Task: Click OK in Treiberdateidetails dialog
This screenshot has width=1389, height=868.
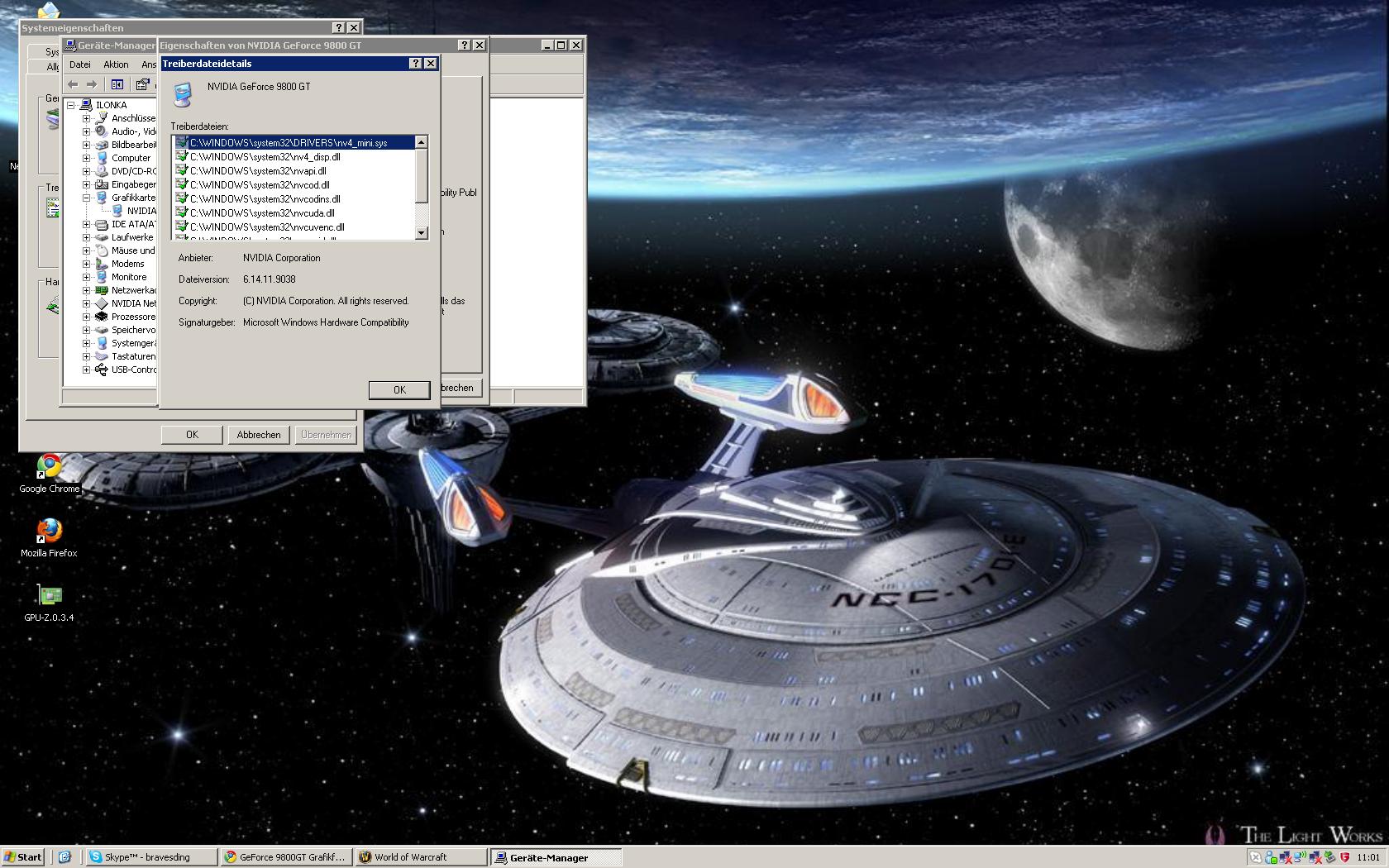Action: point(399,389)
